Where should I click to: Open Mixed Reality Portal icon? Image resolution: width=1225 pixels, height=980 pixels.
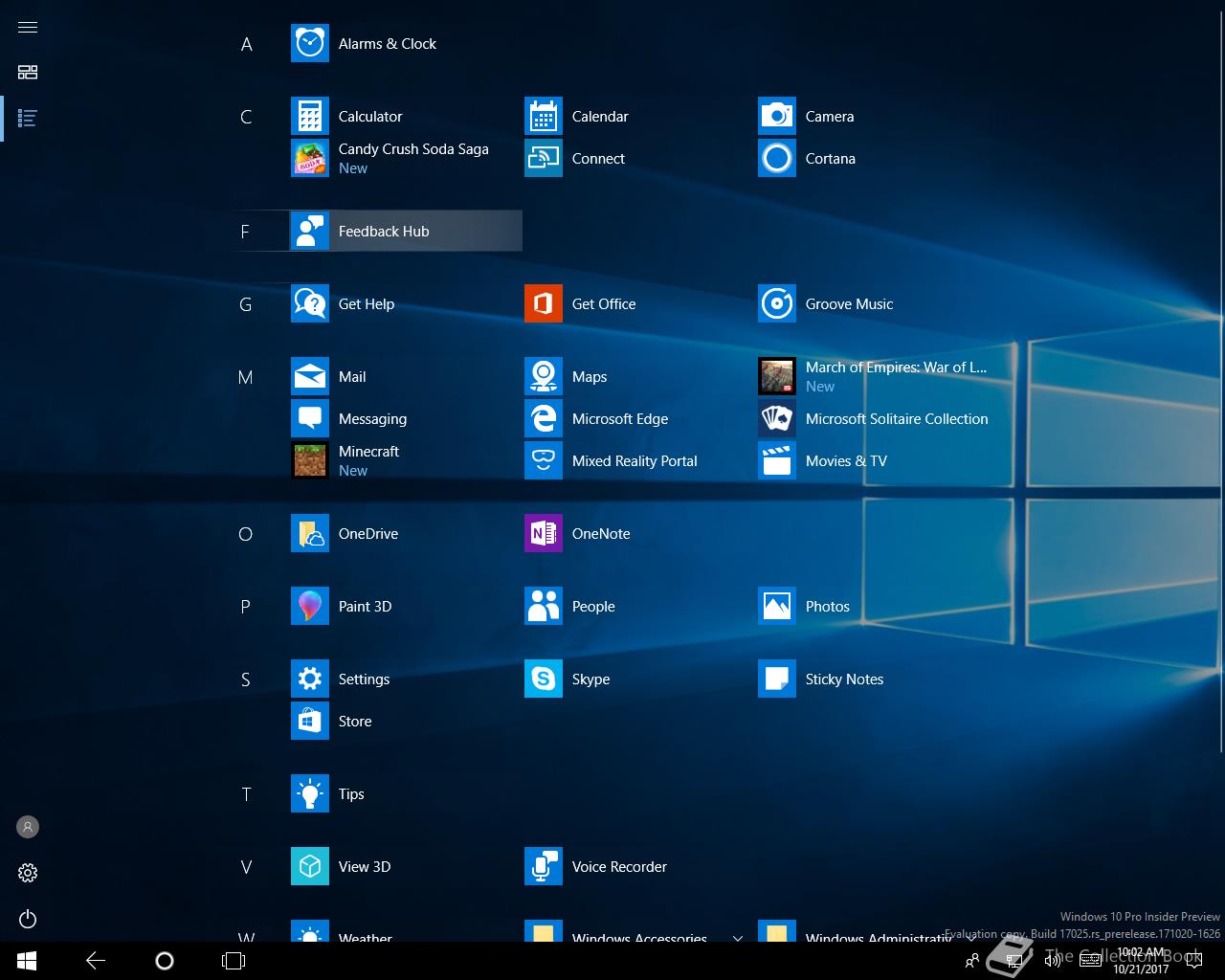click(x=544, y=461)
